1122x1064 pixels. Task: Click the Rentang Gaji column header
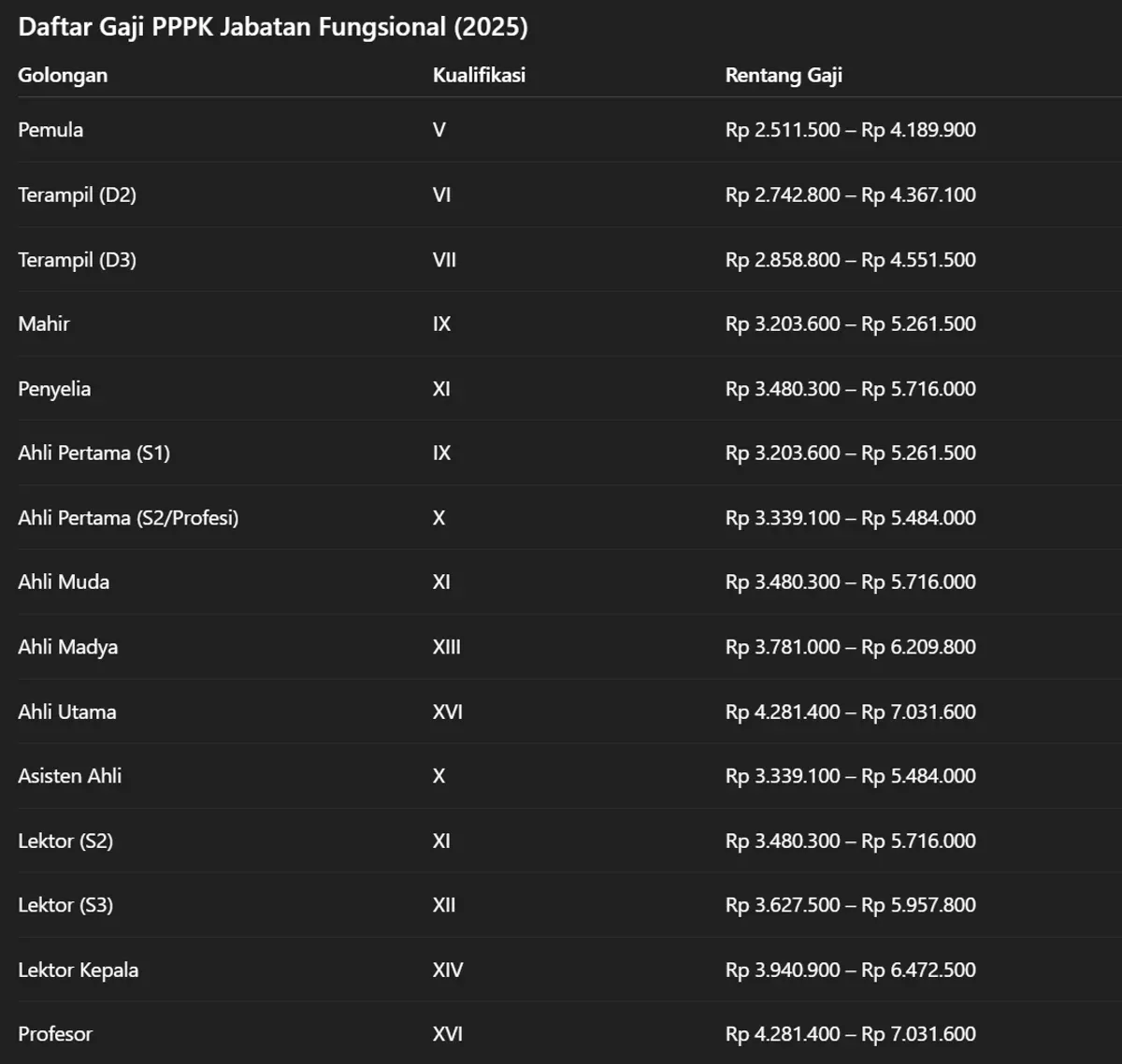point(784,76)
